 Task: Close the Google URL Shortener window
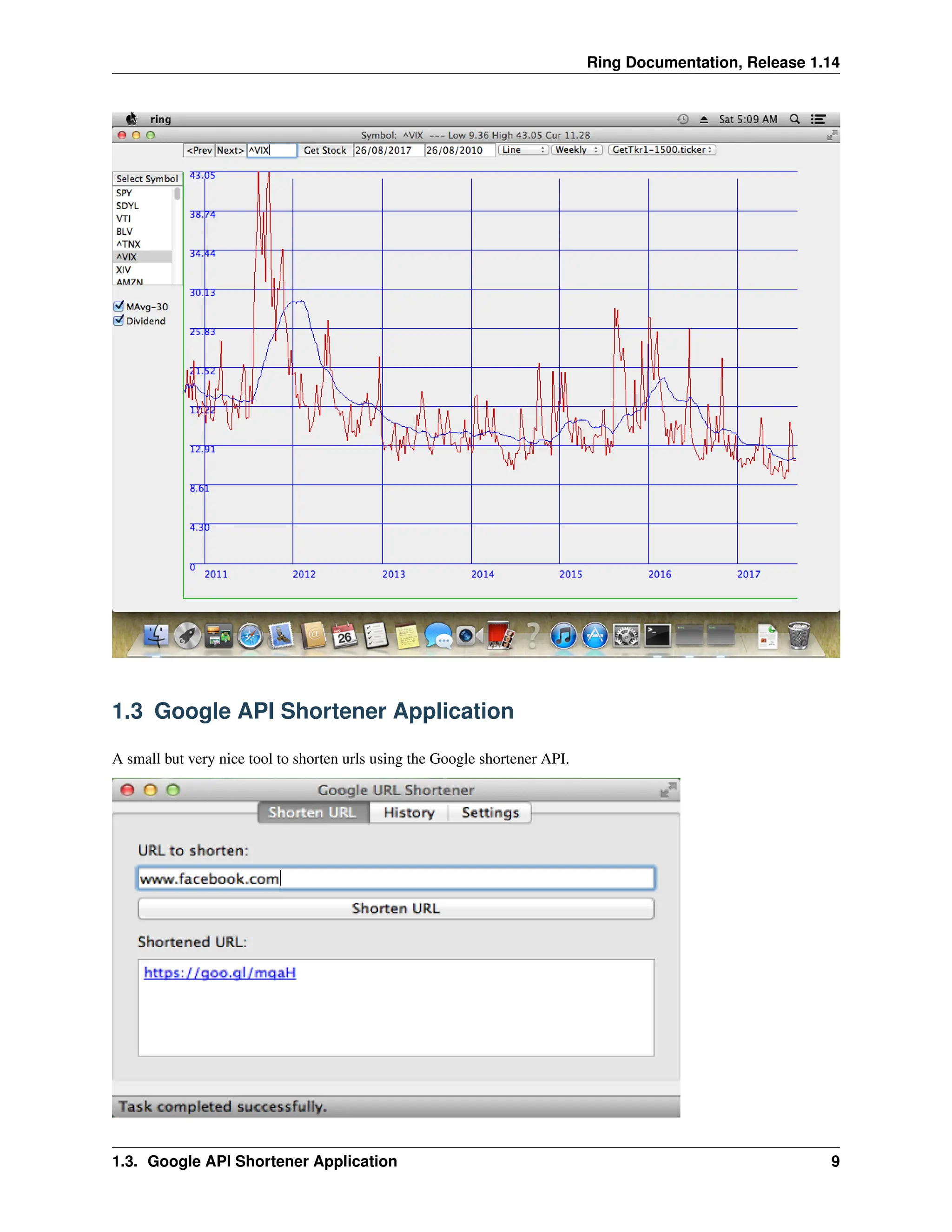pos(127,790)
